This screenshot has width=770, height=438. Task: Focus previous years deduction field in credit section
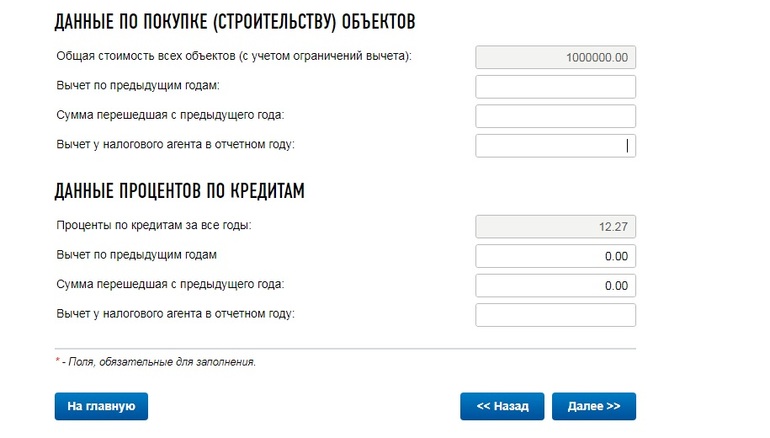click(x=555, y=256)
